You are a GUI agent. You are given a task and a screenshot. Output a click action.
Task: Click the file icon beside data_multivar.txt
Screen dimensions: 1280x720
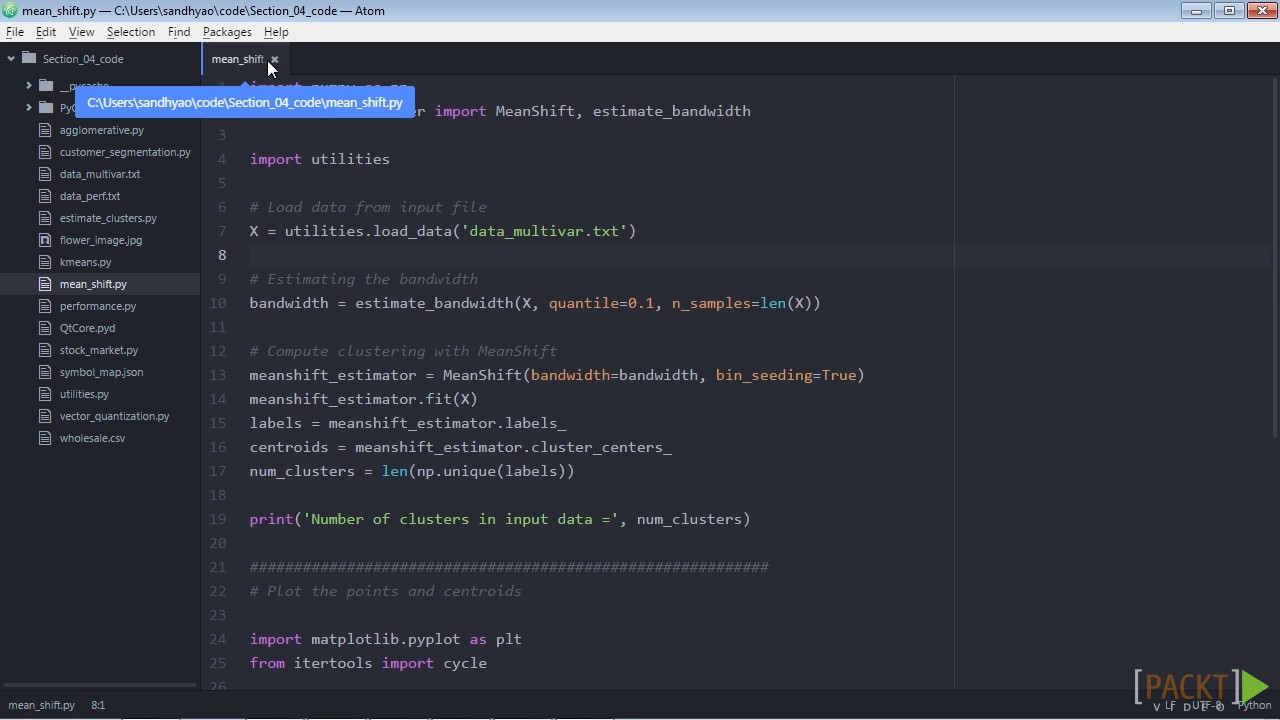pos(44,174)
